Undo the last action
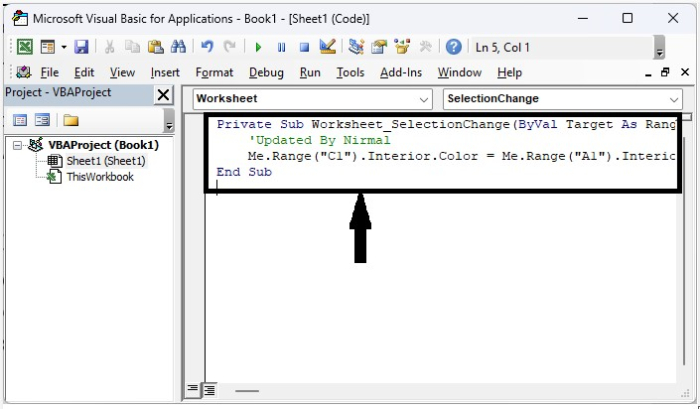The height and width of the screenshot is (409, 700). (x=207, y=47)
